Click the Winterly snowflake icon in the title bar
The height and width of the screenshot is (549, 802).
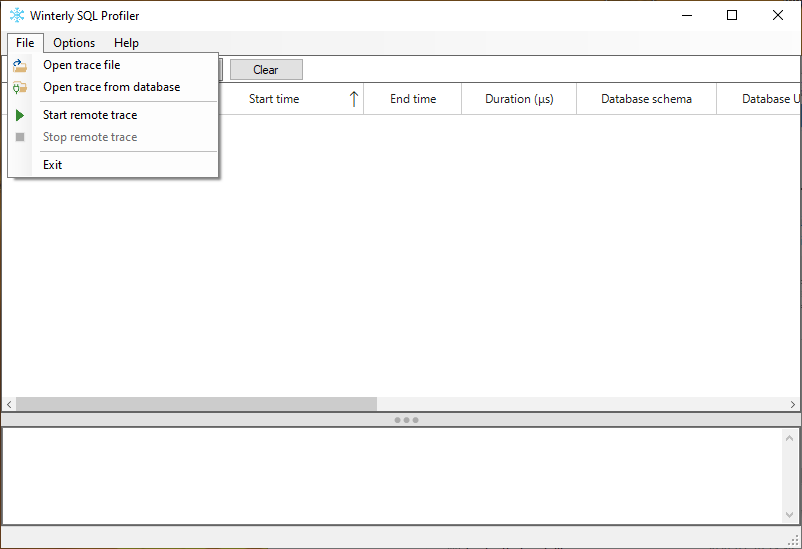click(x=17, y=15)
